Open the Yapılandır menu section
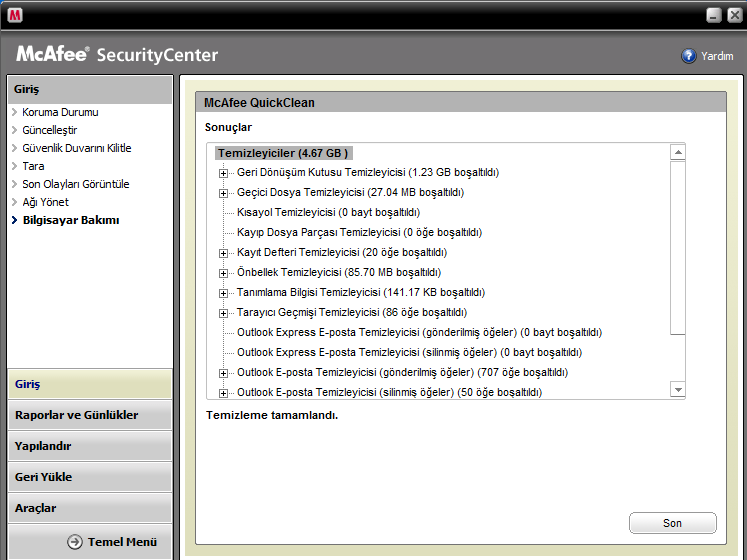This screenshot has width=747, height=560. click(90, 446)
